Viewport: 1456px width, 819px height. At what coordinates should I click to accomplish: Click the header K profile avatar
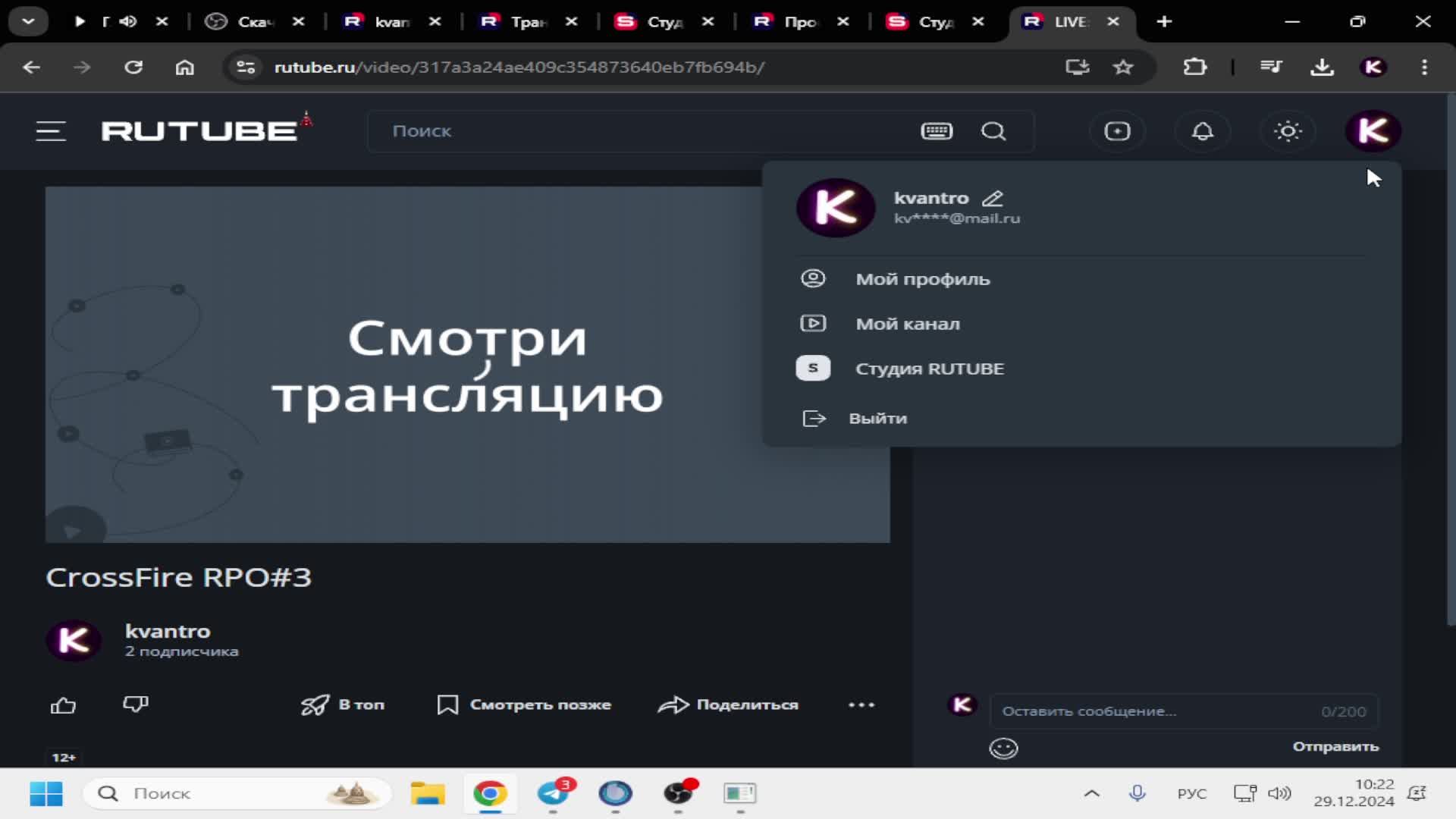click(1373, 131)
